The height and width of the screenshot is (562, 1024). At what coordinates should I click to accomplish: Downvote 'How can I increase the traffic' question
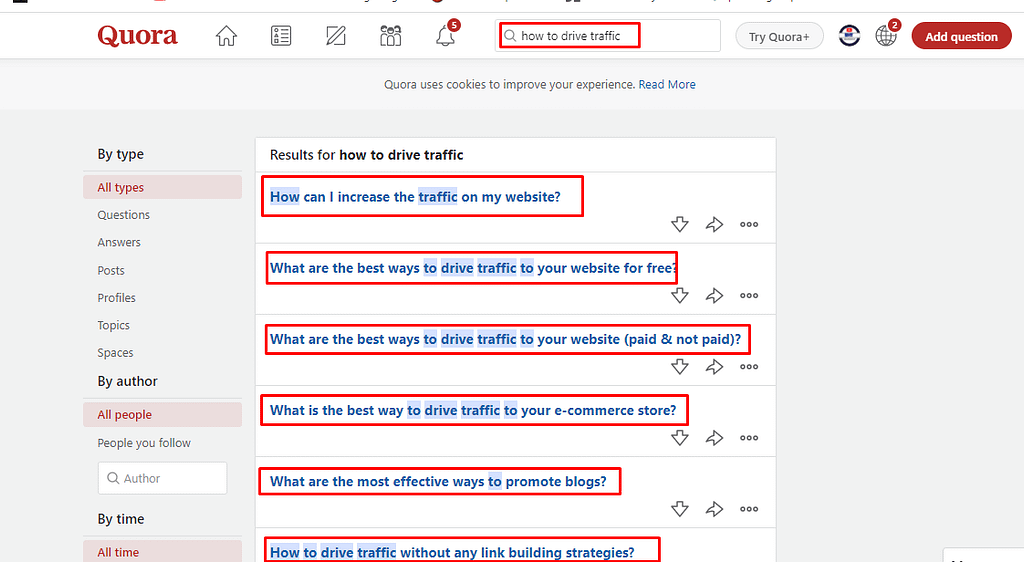tap(680, 225)
